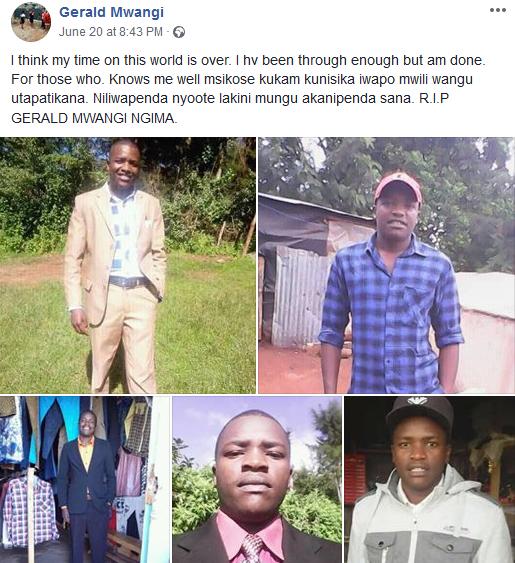
Task: Open the avatar next to the post date
Action: click(31, 22)
